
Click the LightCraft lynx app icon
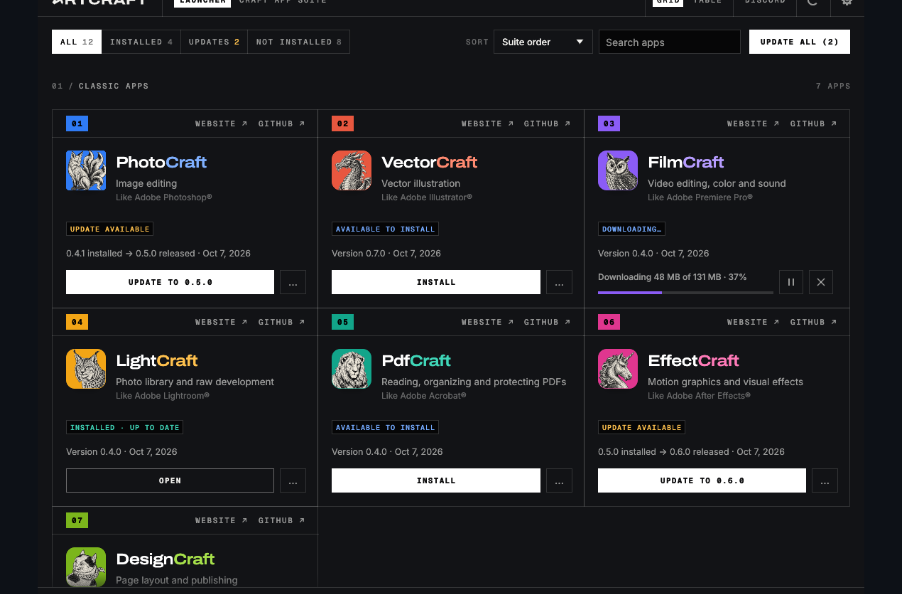[86, 369]
